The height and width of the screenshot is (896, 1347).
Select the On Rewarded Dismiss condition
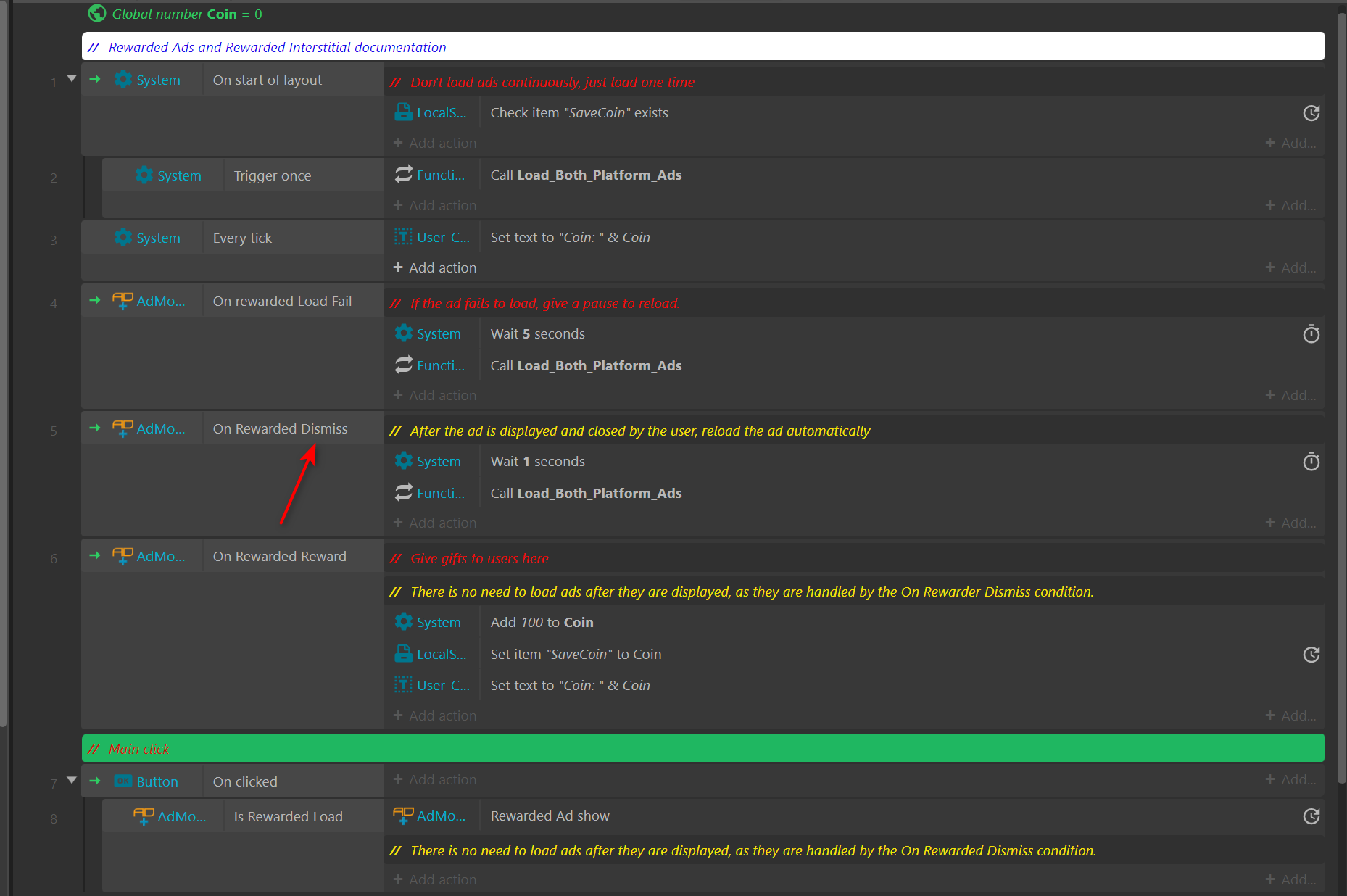click(x=280, y=428)
